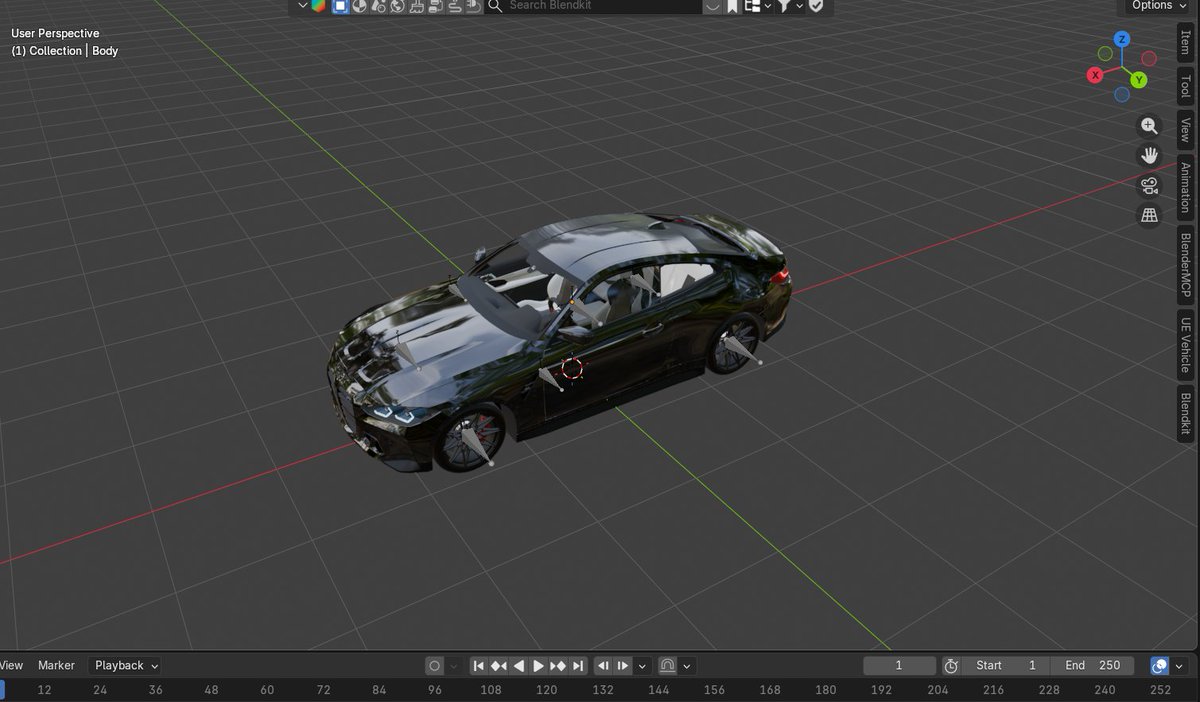1200x702 pixels.
Task: Toggle the blue overlay button in the timeline
Action: pos(1160,666)
